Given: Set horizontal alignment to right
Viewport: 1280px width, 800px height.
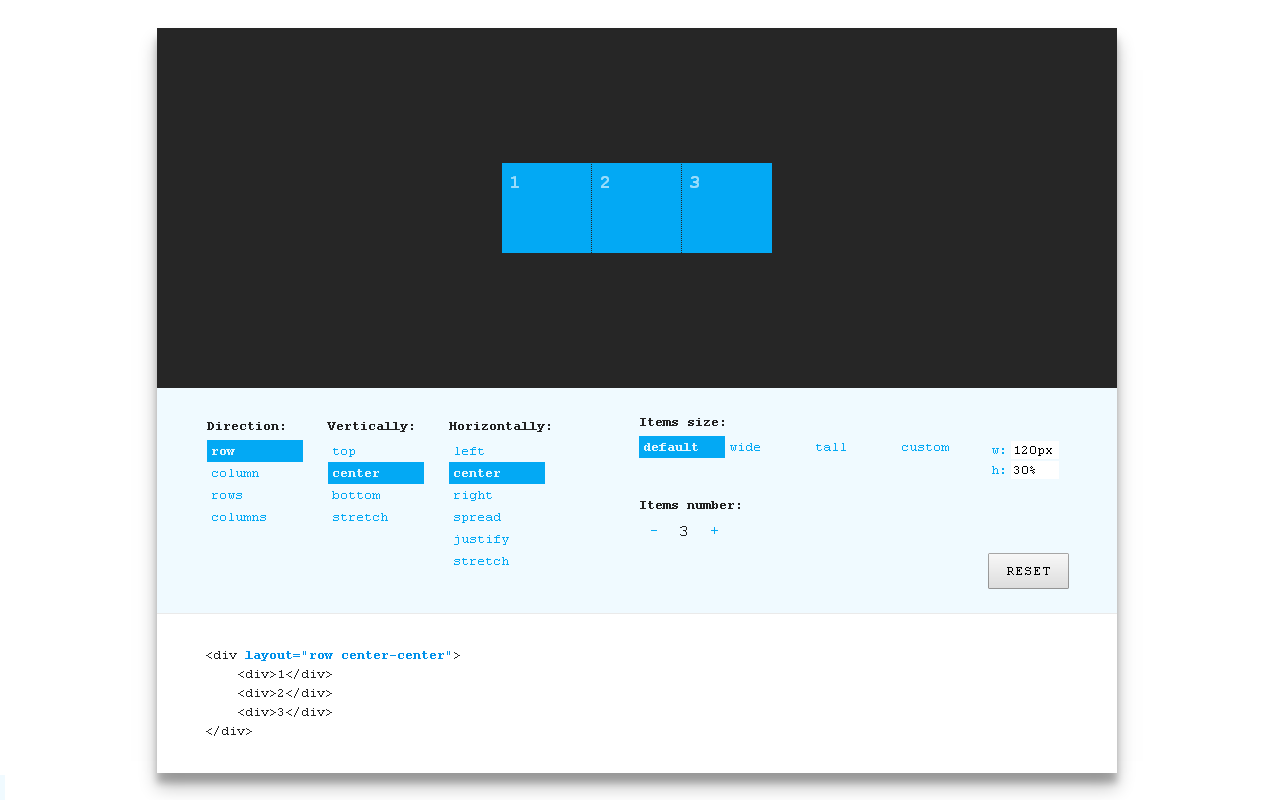Looking at the screenshot, I should tap(473, 495).
